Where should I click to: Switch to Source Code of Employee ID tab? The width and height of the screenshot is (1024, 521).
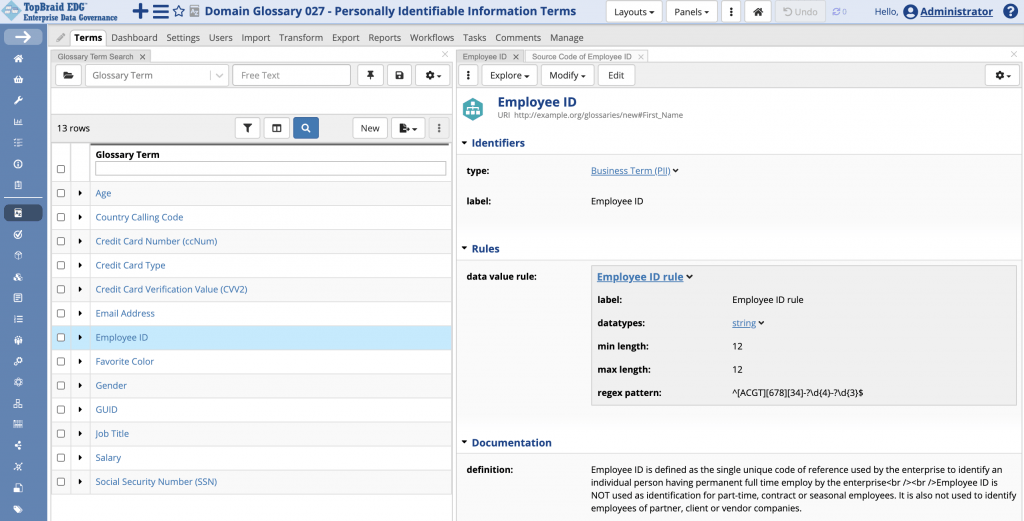coord(582,57)
